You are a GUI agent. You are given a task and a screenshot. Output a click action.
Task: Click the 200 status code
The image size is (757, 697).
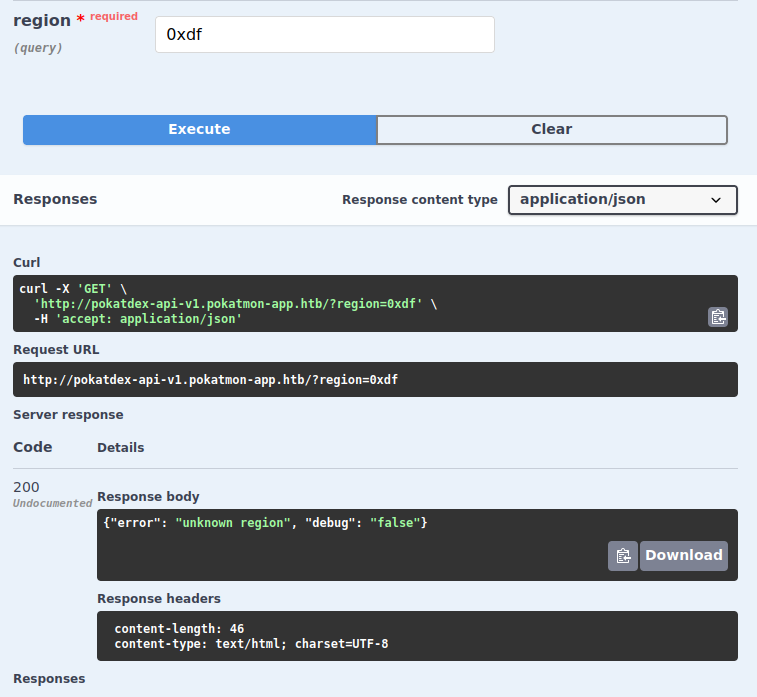tap(26, 487)
